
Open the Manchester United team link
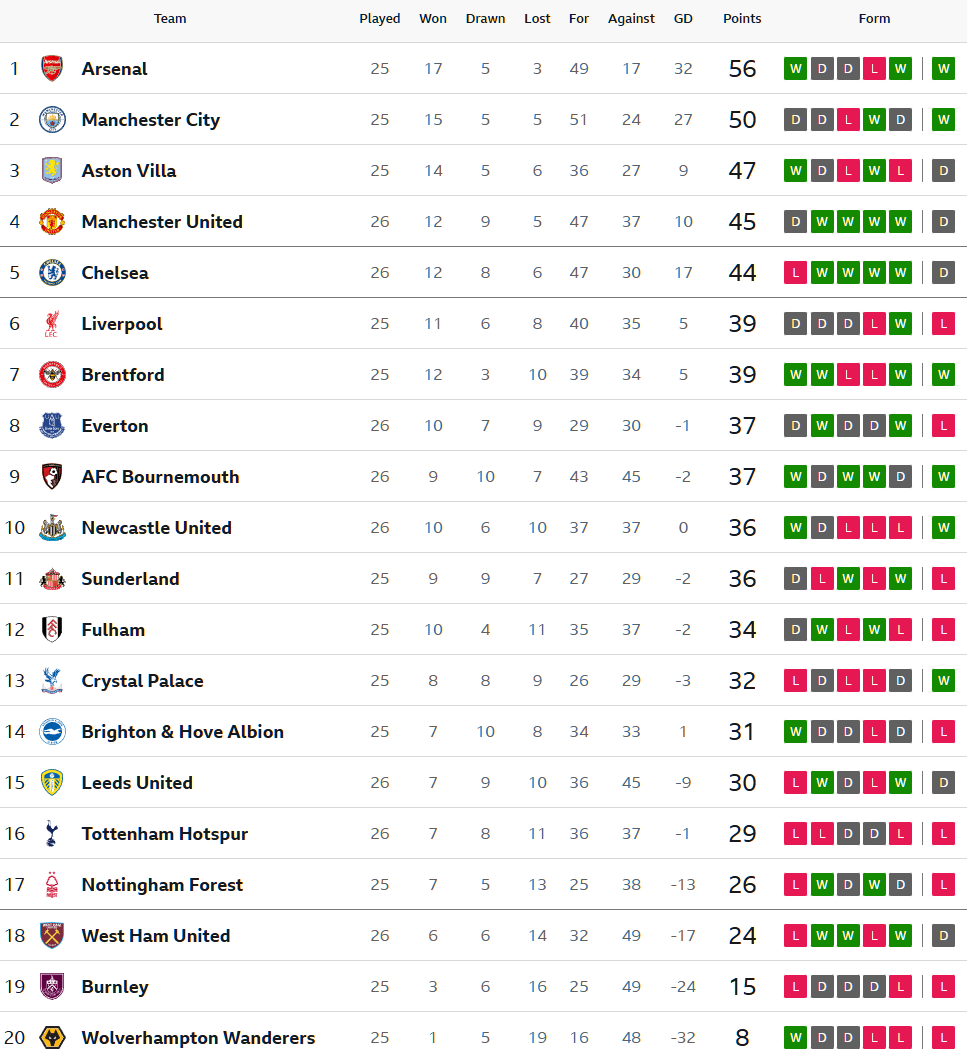162,222
